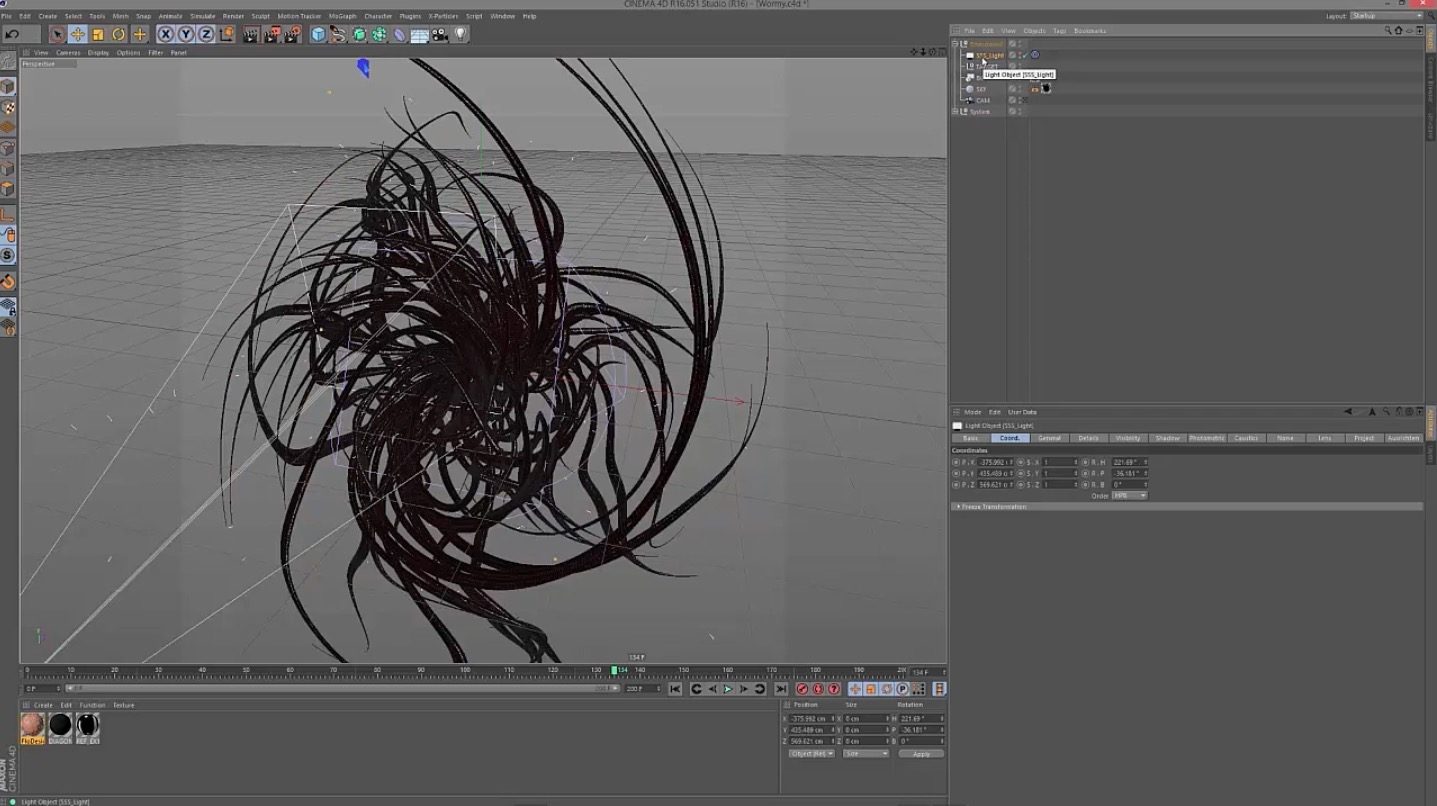Viewport: 1437px width, 806px height.
Task: Switch to the Visibility tab
Action: point(1128,438)
